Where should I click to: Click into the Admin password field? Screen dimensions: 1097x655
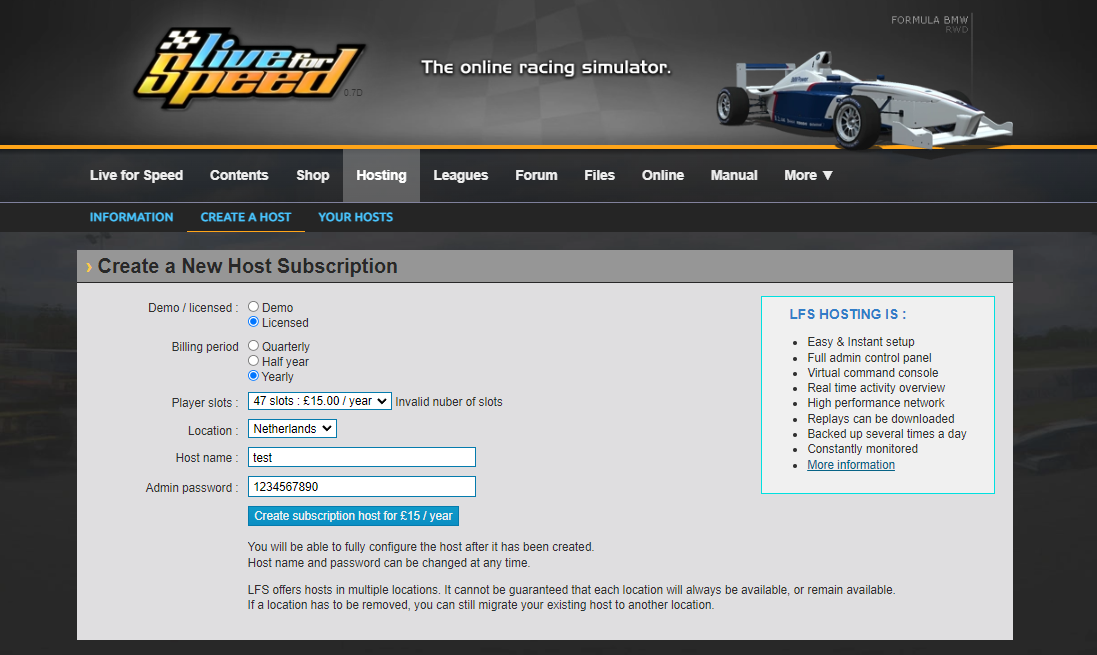(x=362, y=486)
